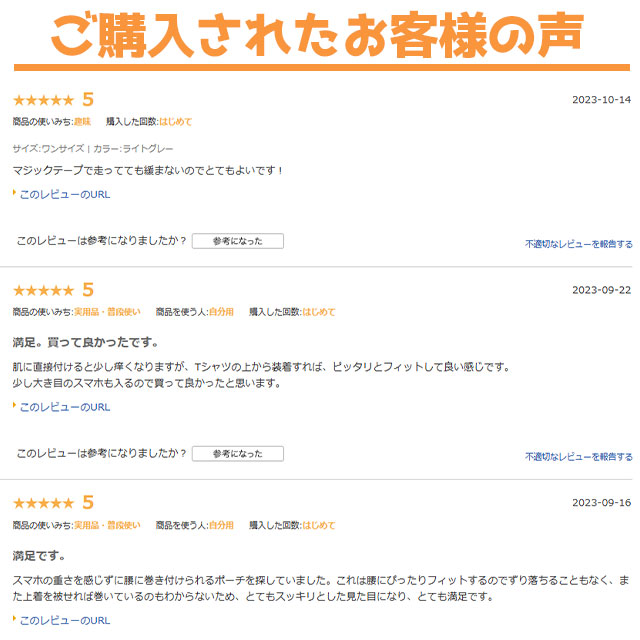This screenshot has height=640, width=640.
Task: Open このレビューのURL for the 2023-09-16 review
Action: point(65,620)
